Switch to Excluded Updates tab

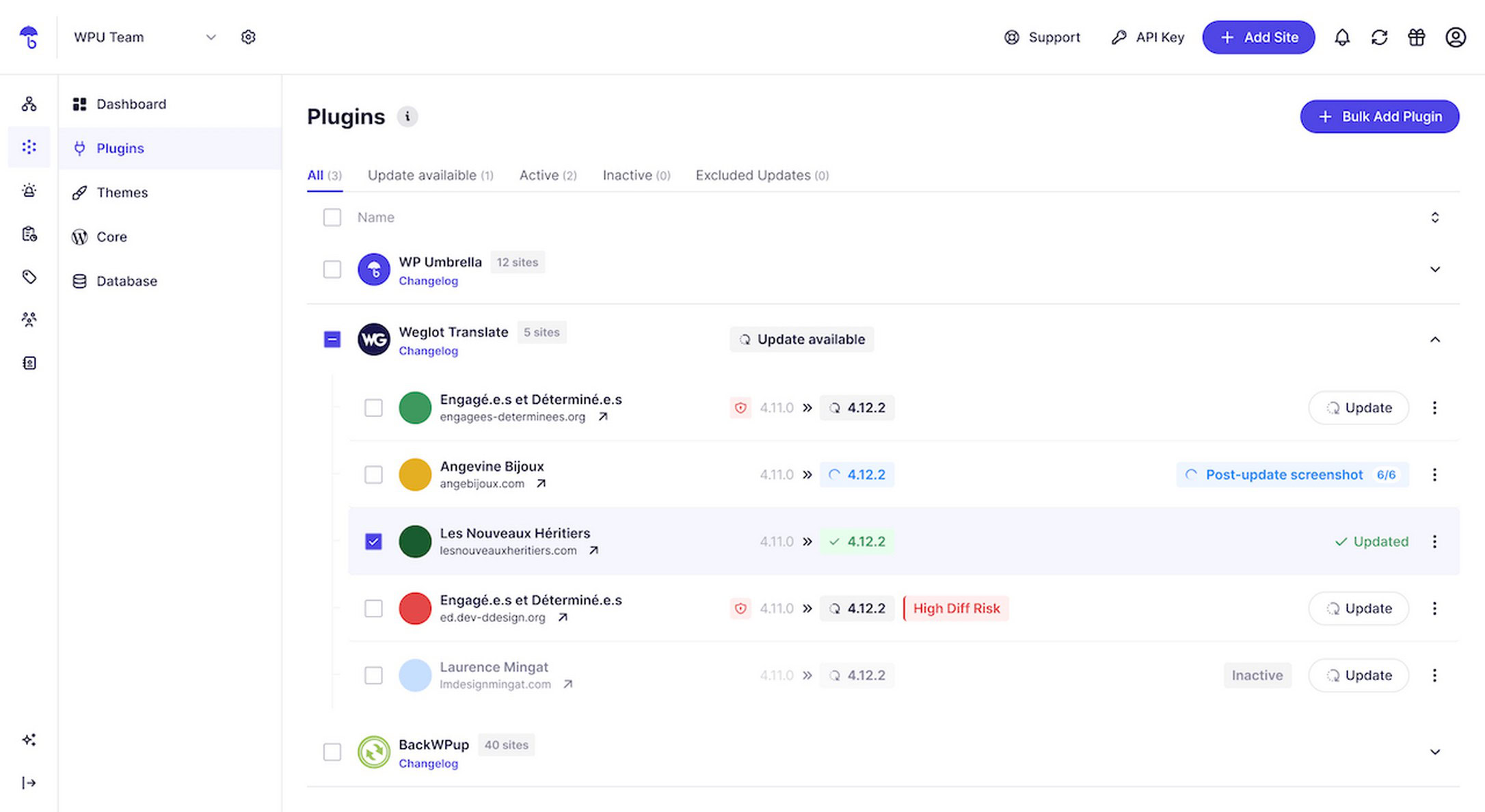coord(762,176)
